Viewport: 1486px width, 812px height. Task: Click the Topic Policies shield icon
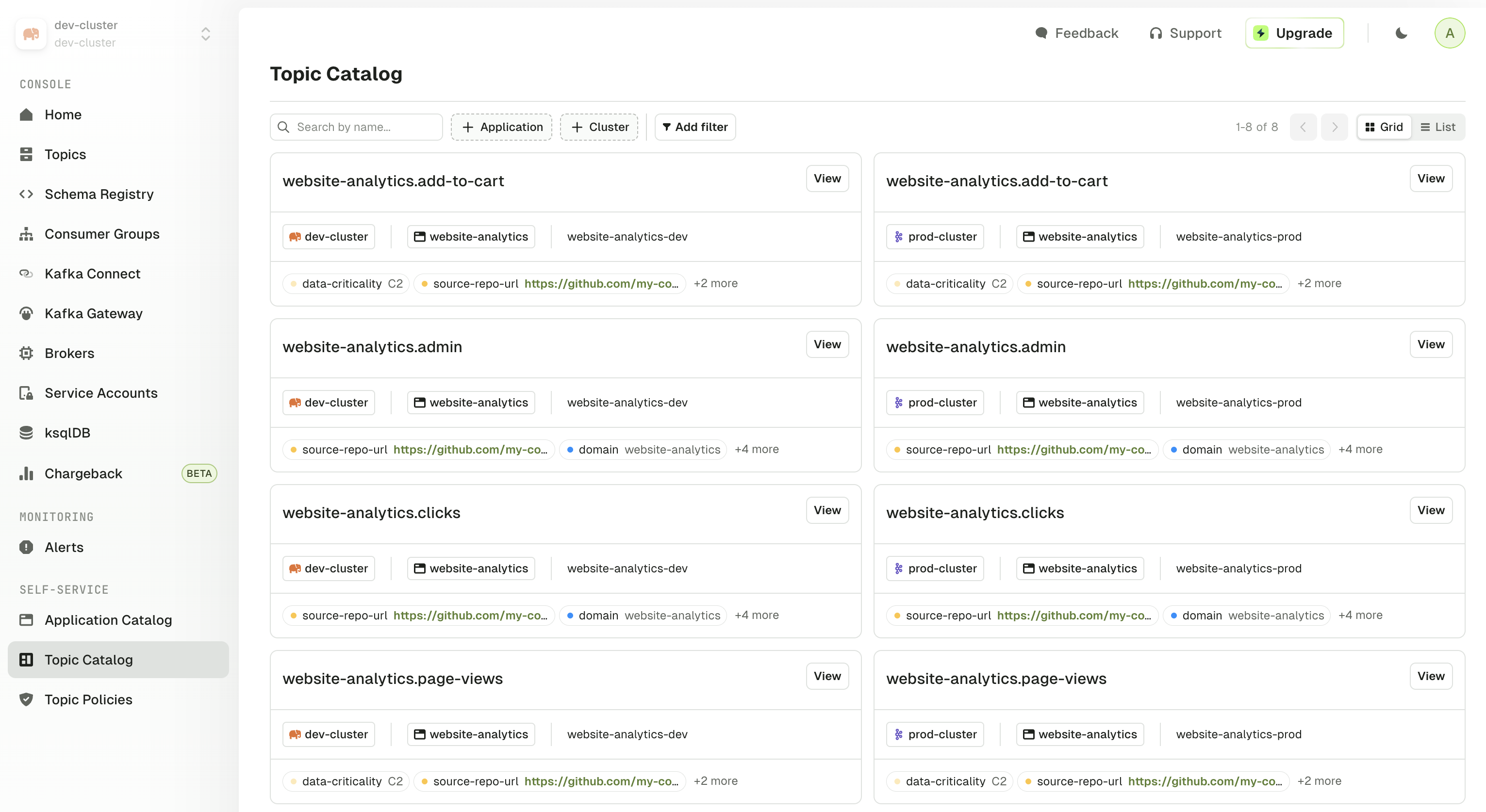[26, 699]
